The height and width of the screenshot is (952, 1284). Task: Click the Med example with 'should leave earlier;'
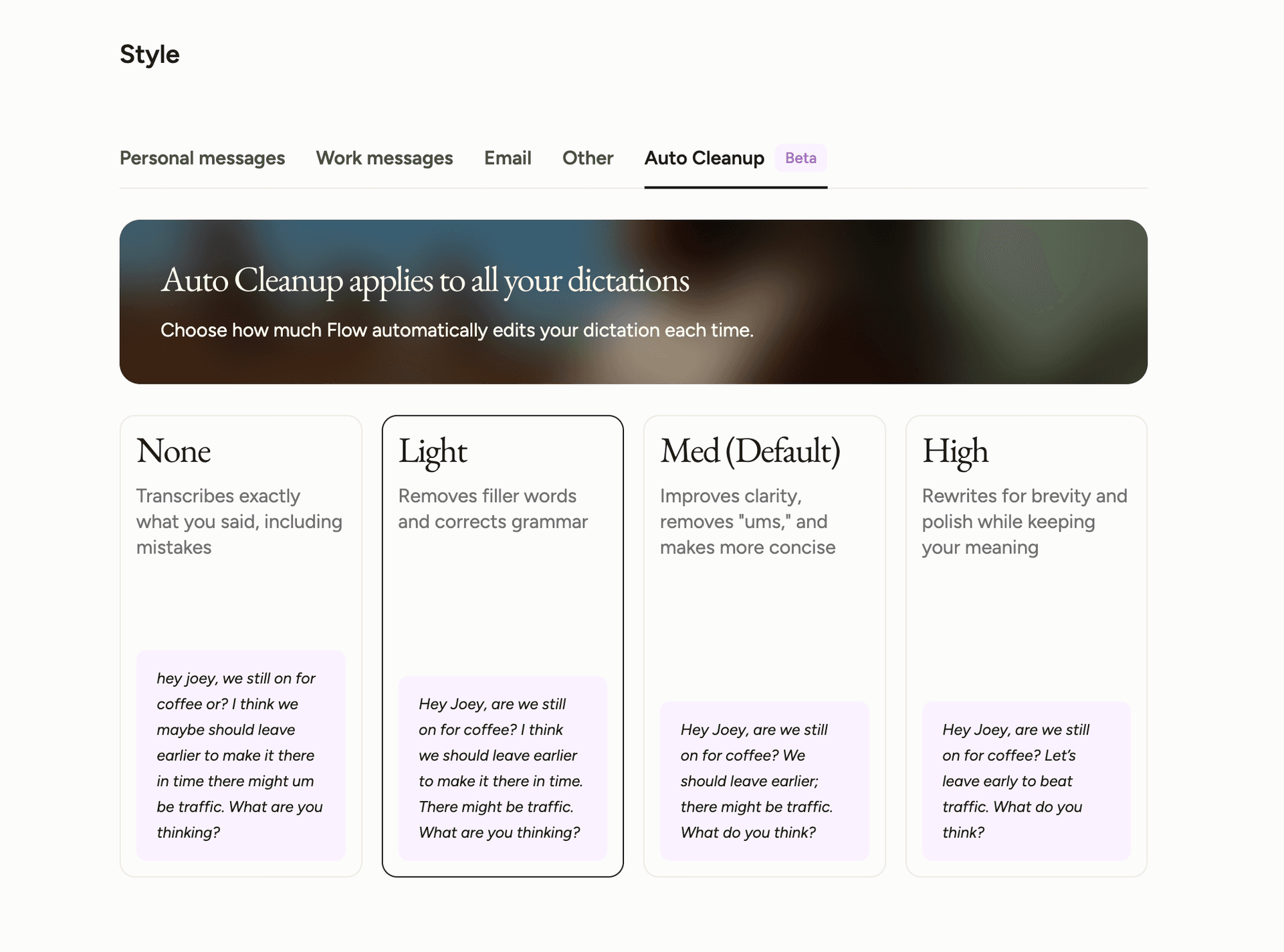click(x=764, y=781)
